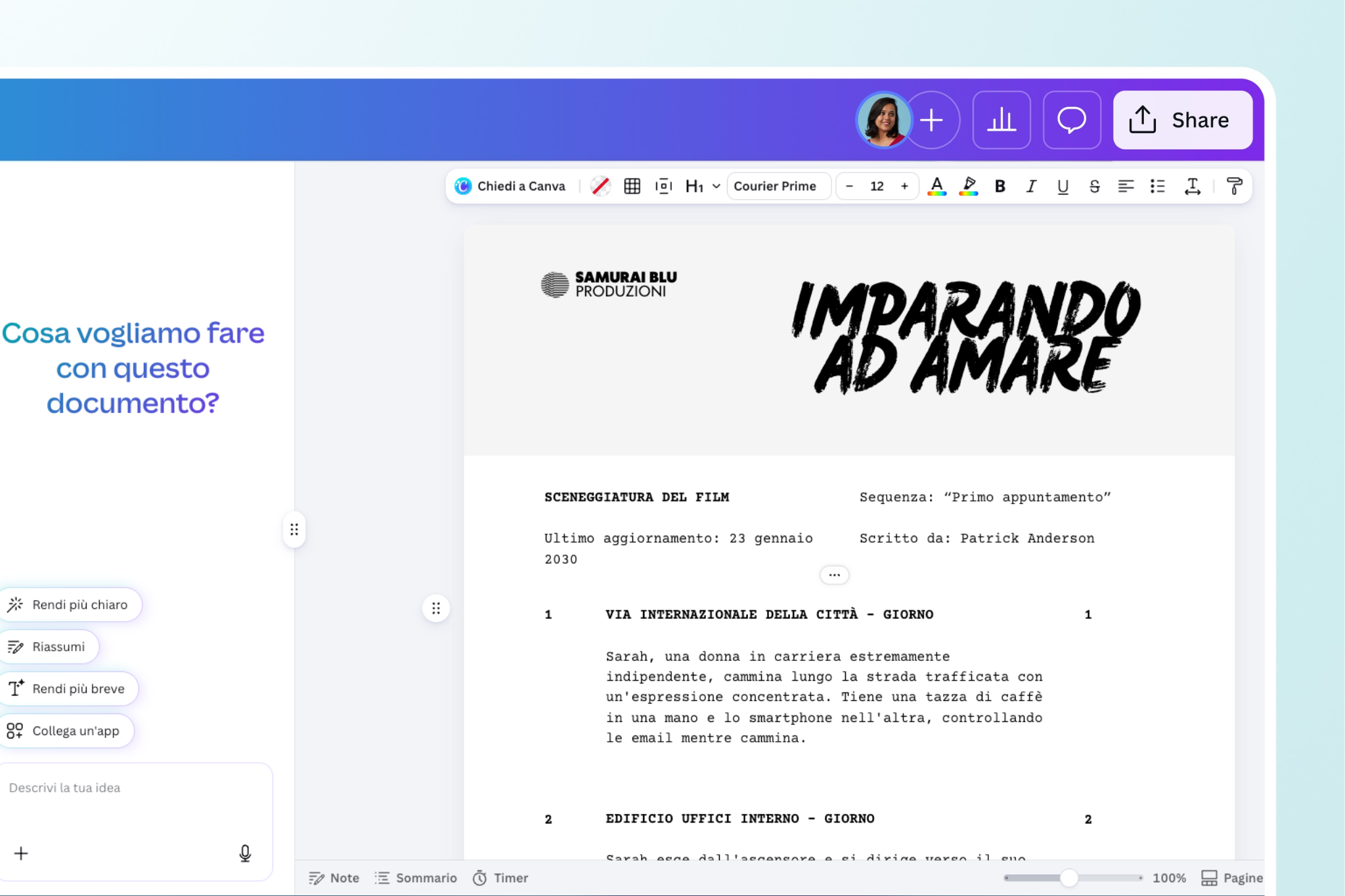The image size is (1345, 896).
Task: Toggle bold formatting
Action: point(1000,186)
